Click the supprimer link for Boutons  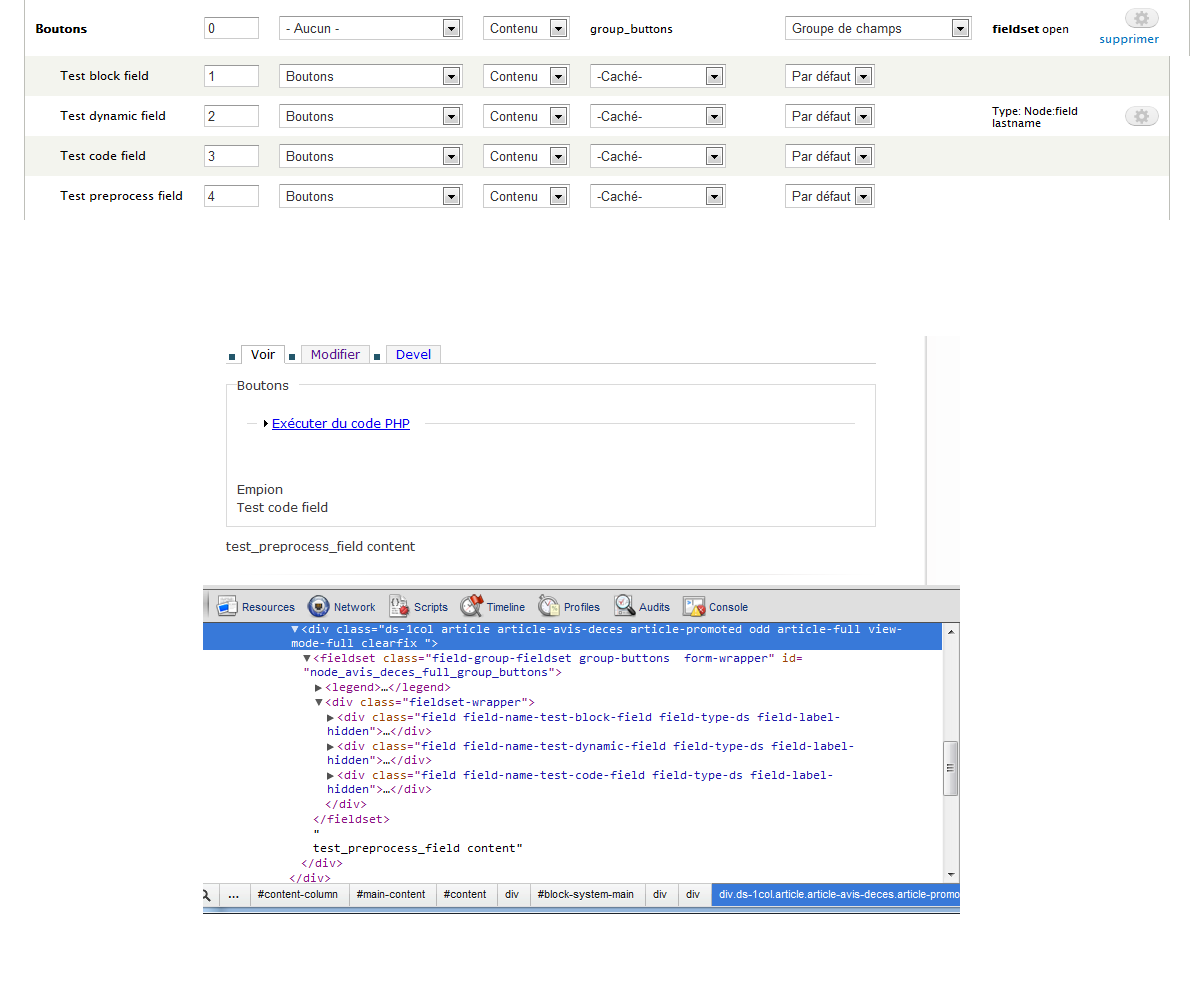tap(1129, 40)
